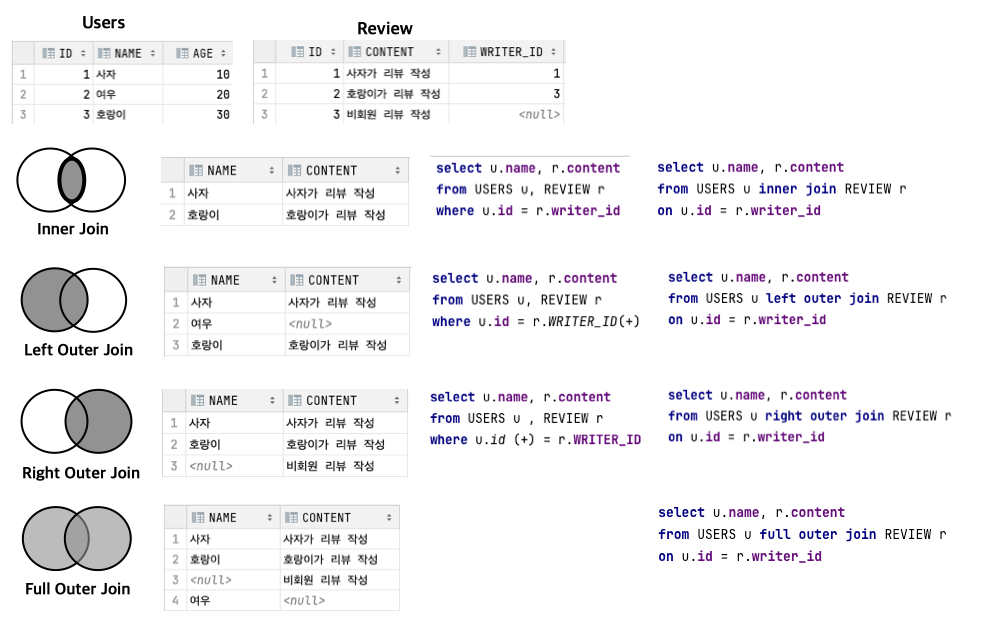Click the Left Outer Join Venn diagram
The image size is (982, 633).
pyautogui.click(x=74, y=300)
